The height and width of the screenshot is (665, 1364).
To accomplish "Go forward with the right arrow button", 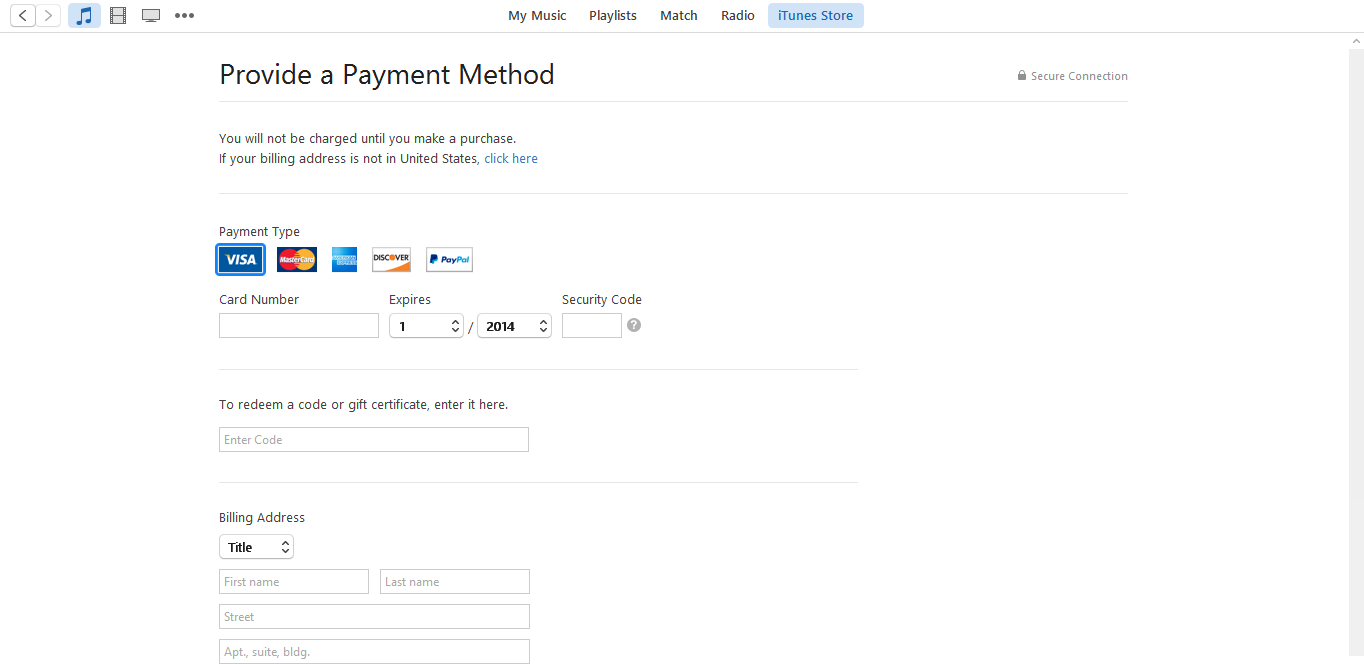I will 48,15.
